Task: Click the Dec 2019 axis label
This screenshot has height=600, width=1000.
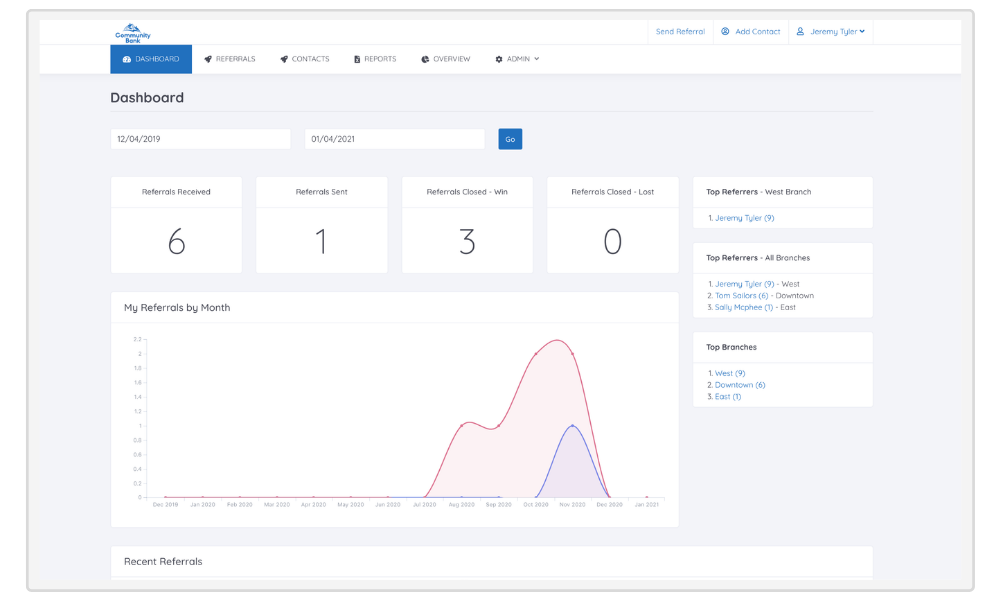Action: [166, 505]
